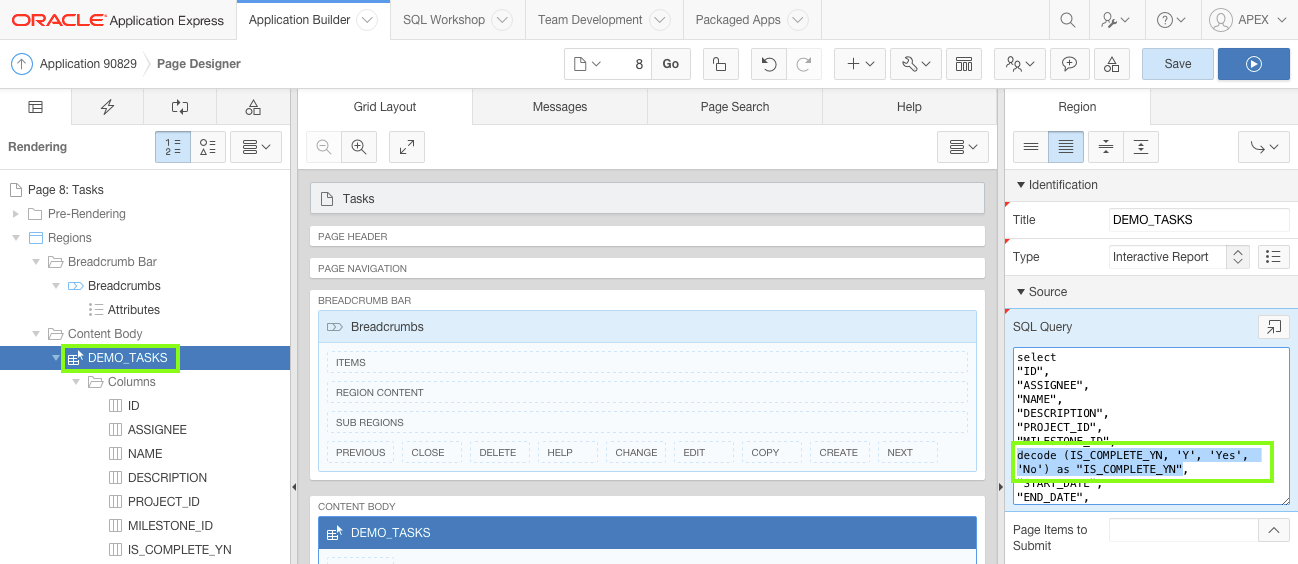Switch to the Messages tab
Image resolution: width=1298 pixels, height=564 pixels.
[560, 107]
